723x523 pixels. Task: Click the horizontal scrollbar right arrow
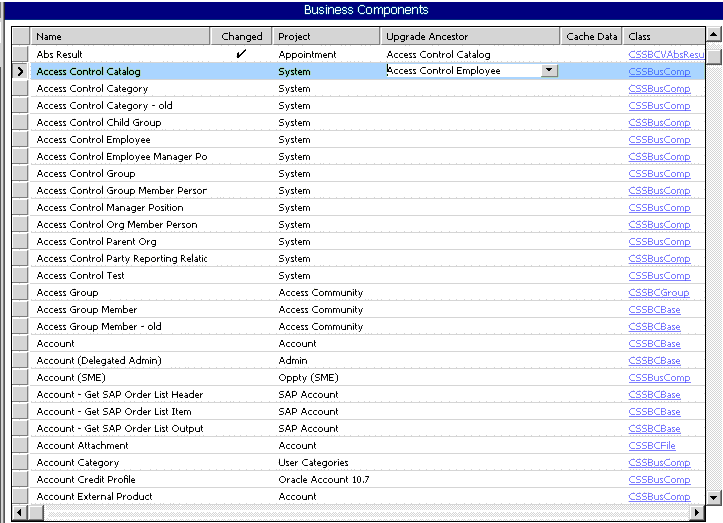(697, 512)
